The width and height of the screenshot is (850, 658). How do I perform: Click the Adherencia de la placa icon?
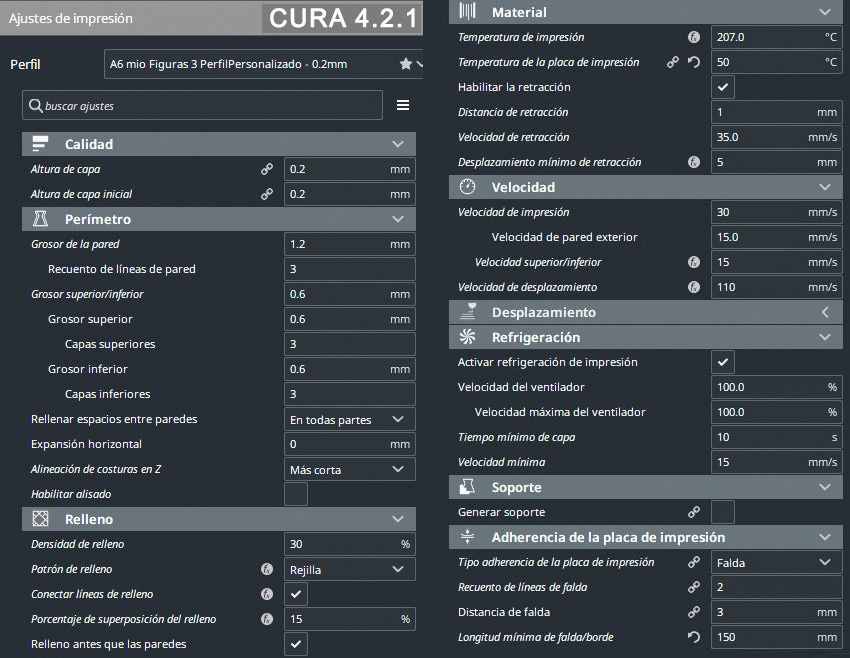[467, 537]
